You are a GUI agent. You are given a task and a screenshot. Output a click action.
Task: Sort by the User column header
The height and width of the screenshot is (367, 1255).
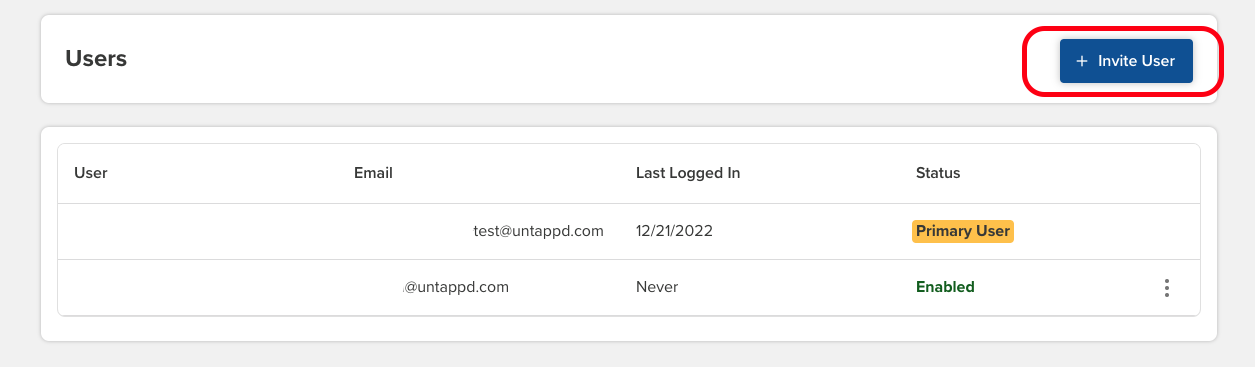(91, 173)
